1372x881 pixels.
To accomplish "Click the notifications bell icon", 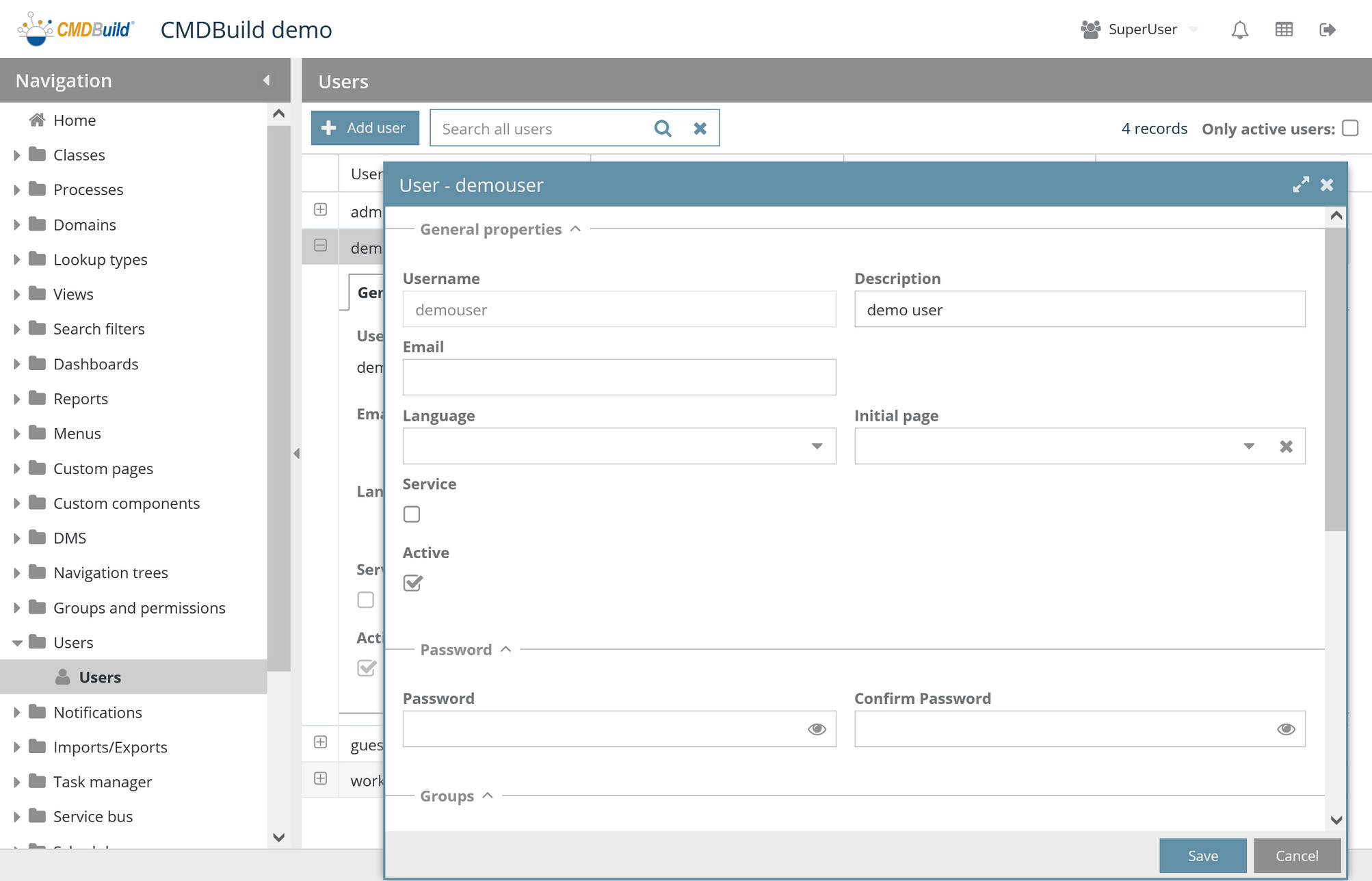I will click(x=1239, y=29).
